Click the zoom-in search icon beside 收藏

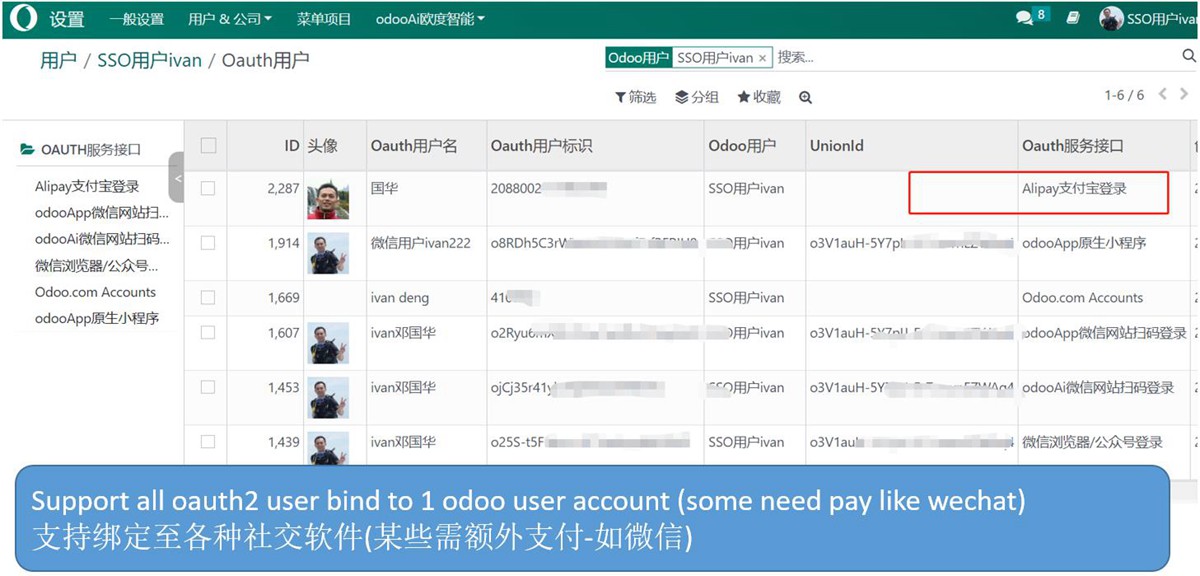click(x=805, y=97)
